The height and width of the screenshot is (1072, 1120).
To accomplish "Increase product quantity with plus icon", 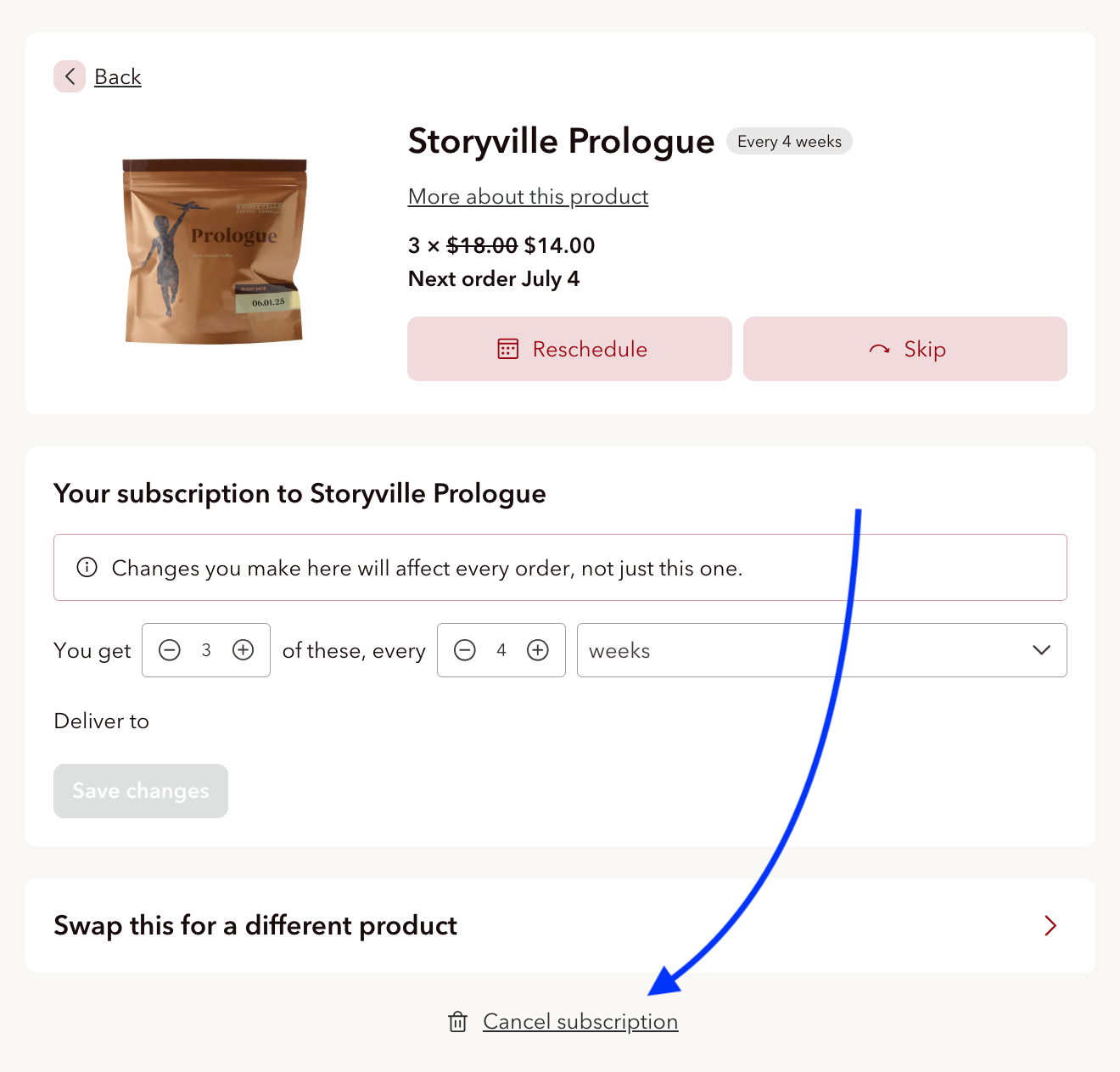I will [x=244, y=650].
